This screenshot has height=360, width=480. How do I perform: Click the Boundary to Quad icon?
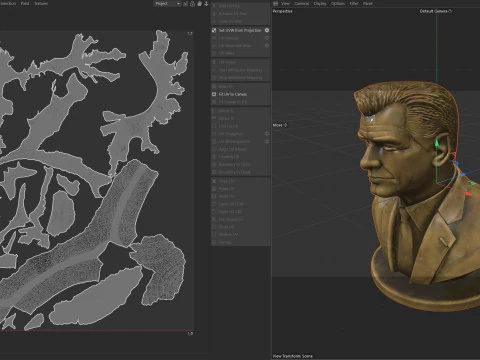[x=214, y=172]
